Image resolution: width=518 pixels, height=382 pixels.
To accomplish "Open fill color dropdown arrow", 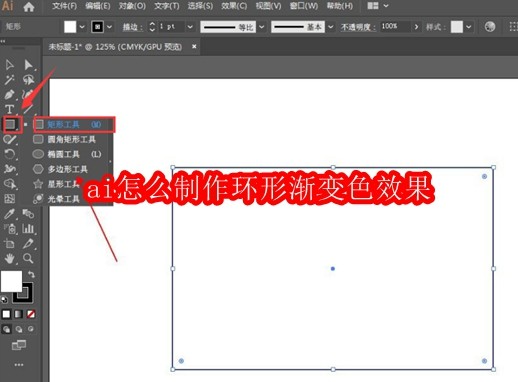I will [82, 27].
